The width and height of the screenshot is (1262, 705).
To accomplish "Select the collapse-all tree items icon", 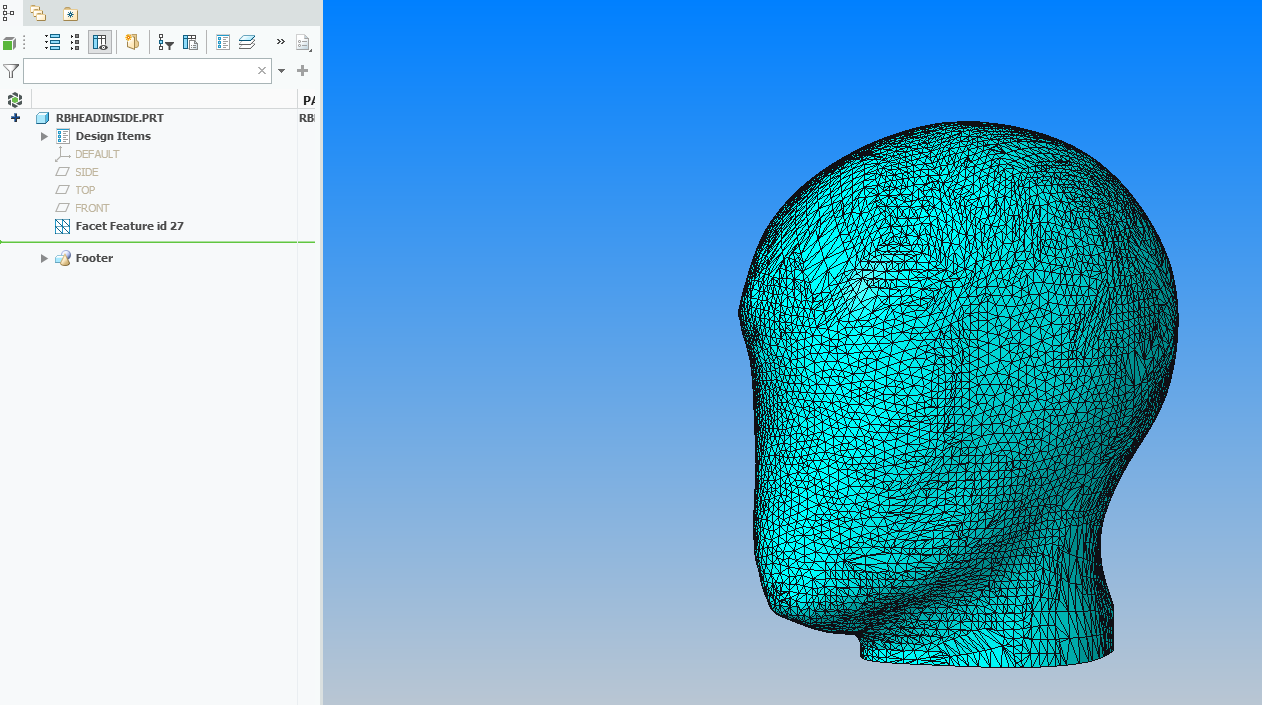I will (x=75, y=42).
